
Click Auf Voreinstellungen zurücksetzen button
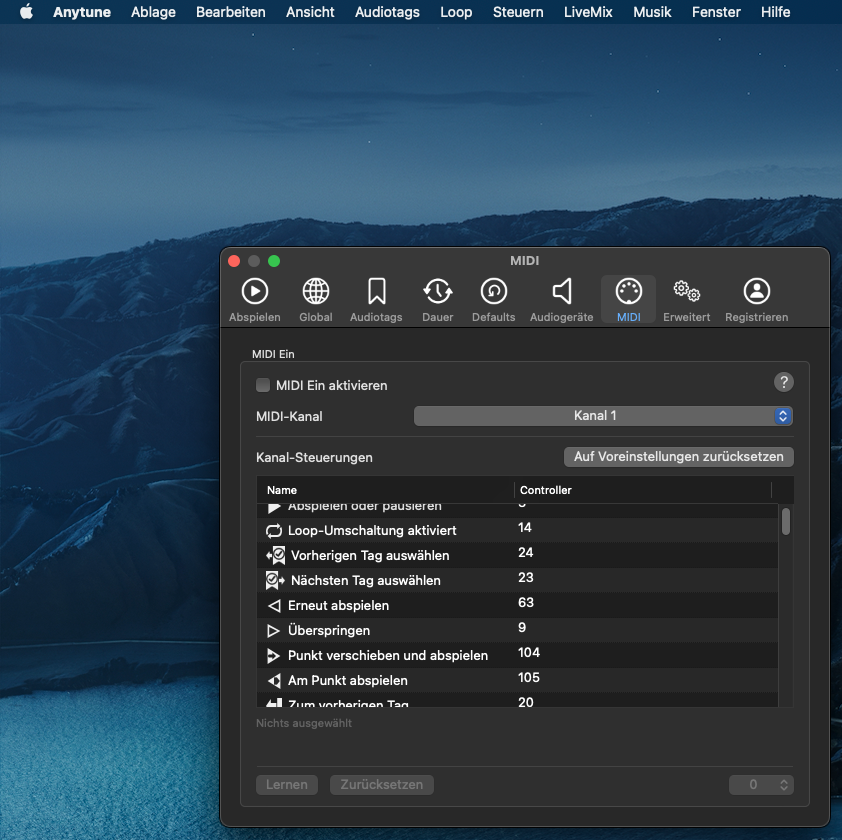(679, 457)
